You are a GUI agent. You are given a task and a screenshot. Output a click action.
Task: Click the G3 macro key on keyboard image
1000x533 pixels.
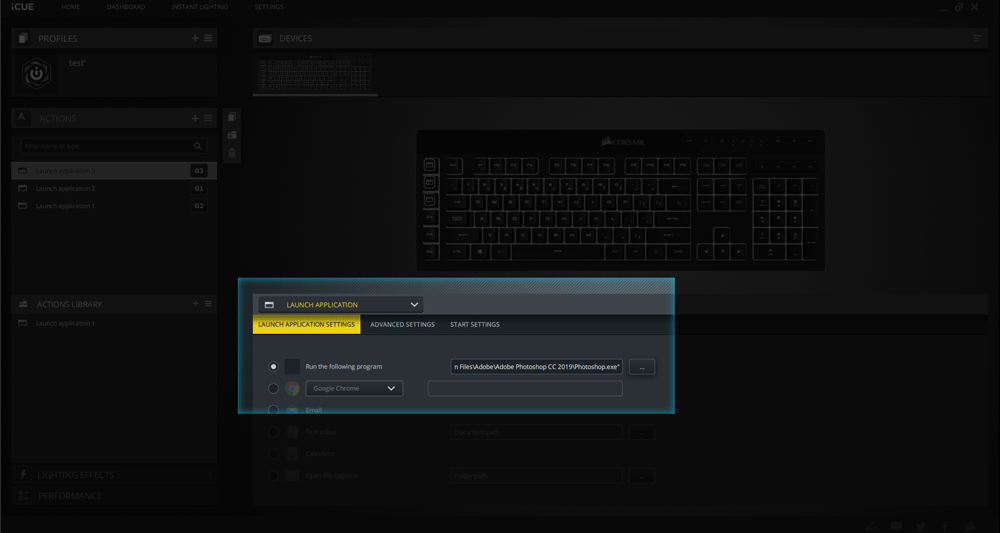point(429,200)
